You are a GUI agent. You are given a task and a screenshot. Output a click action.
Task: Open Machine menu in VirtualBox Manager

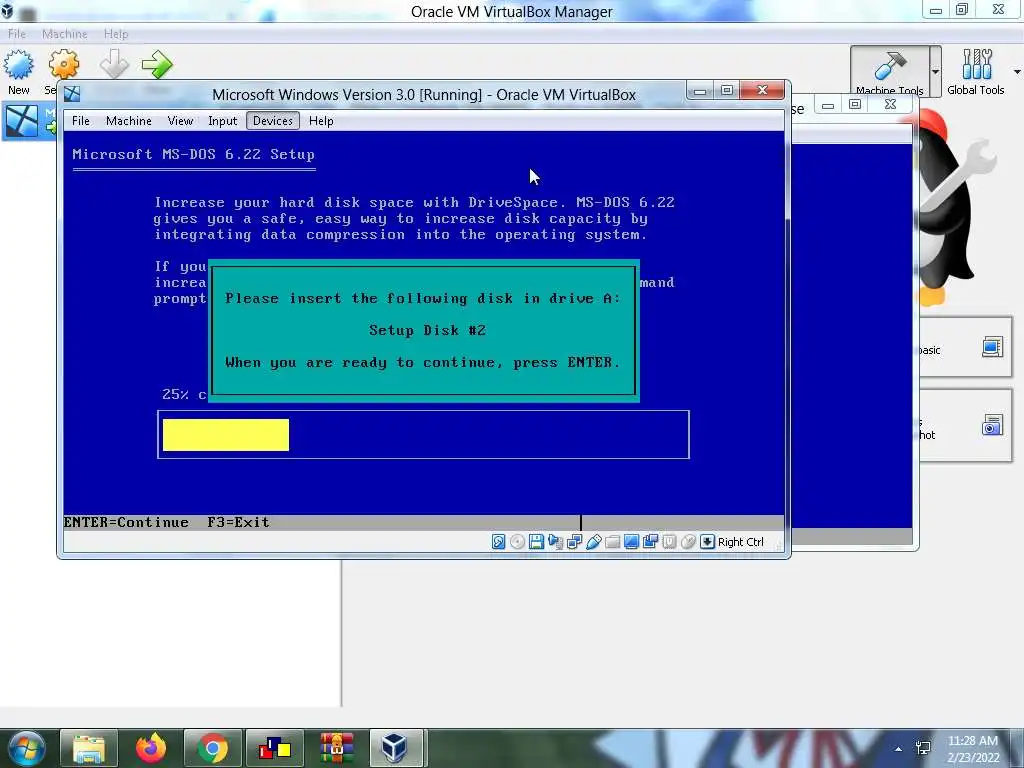(65, 33)
